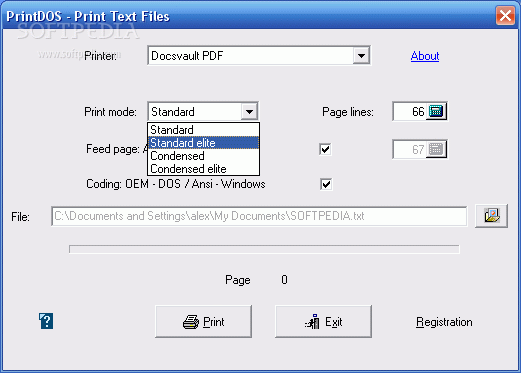Toggle the Feed page checkbox
Viewport: 521px width, 373px height.
pyautogui.click(x=325, y=149)
